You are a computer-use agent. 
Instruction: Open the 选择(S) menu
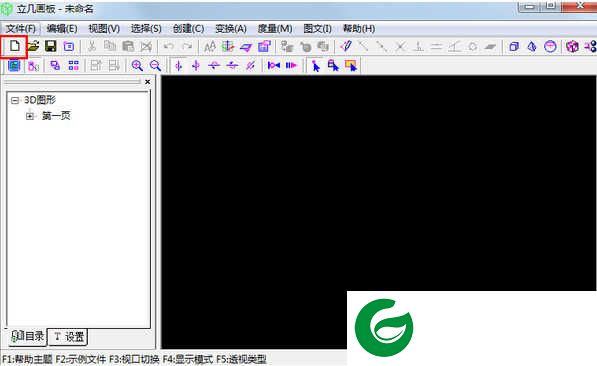click(x=146, y=29)
